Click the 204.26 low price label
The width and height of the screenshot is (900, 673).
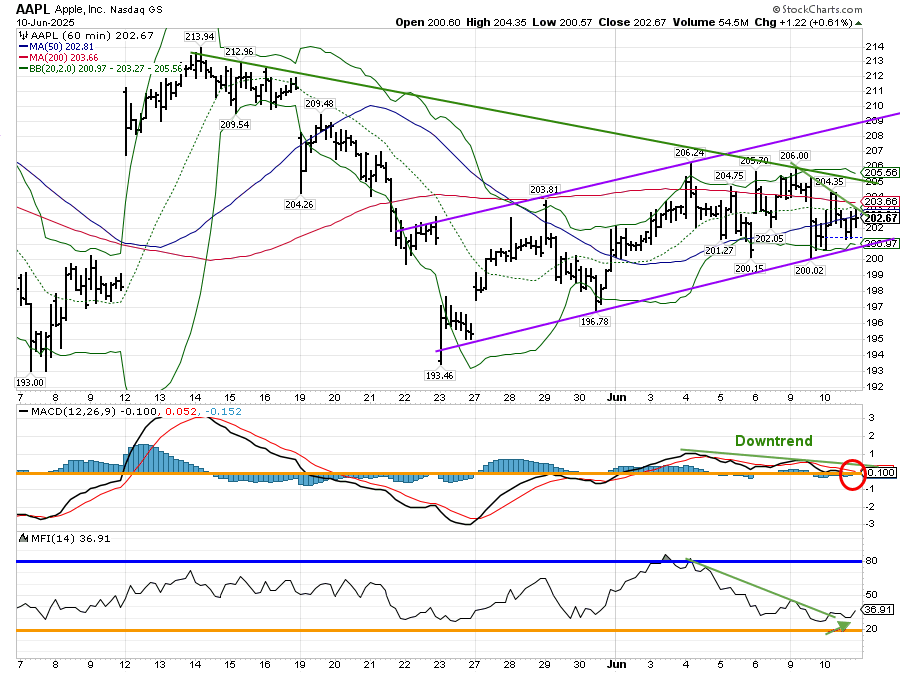(x=299, y=204)
